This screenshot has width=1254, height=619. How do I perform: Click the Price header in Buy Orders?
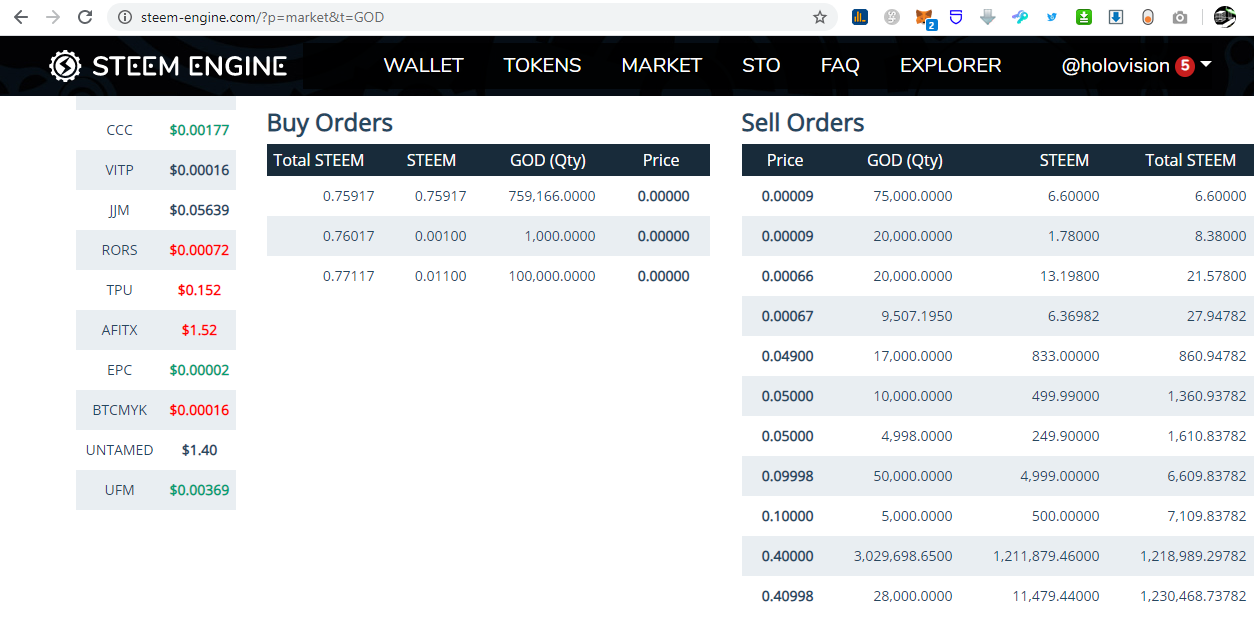[x=661, y=160]
